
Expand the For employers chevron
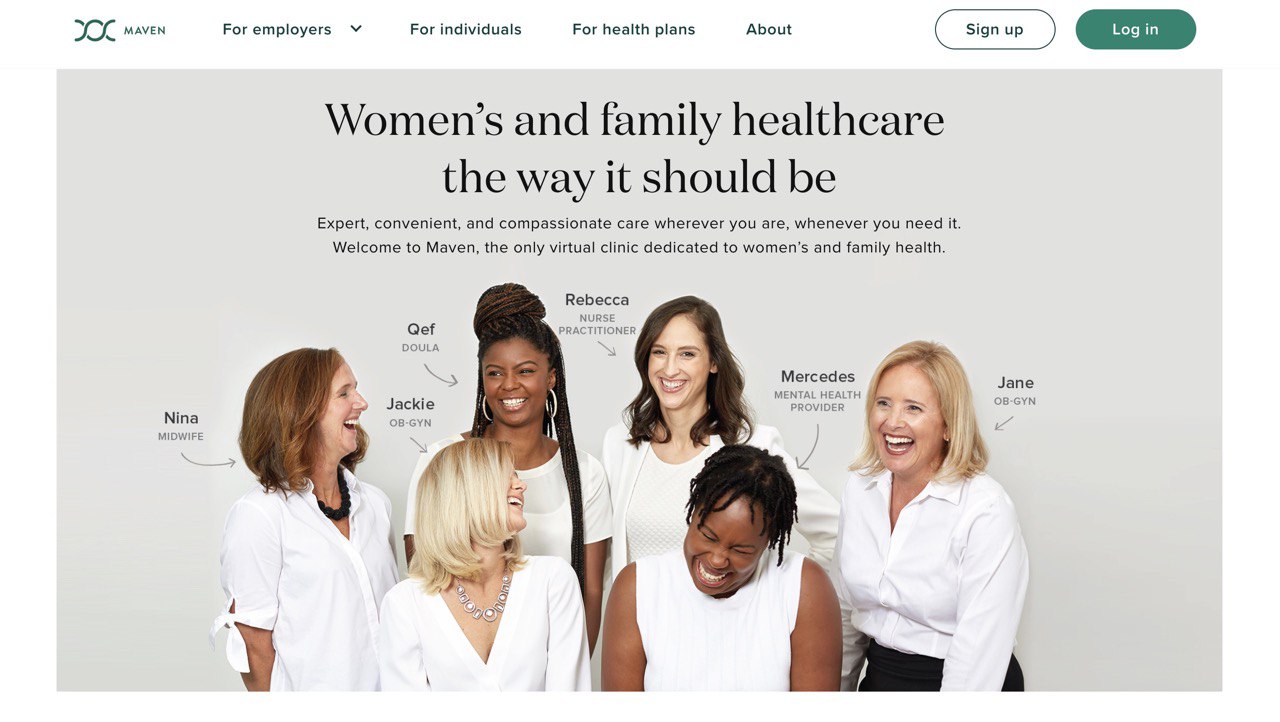tap(356, 29)
